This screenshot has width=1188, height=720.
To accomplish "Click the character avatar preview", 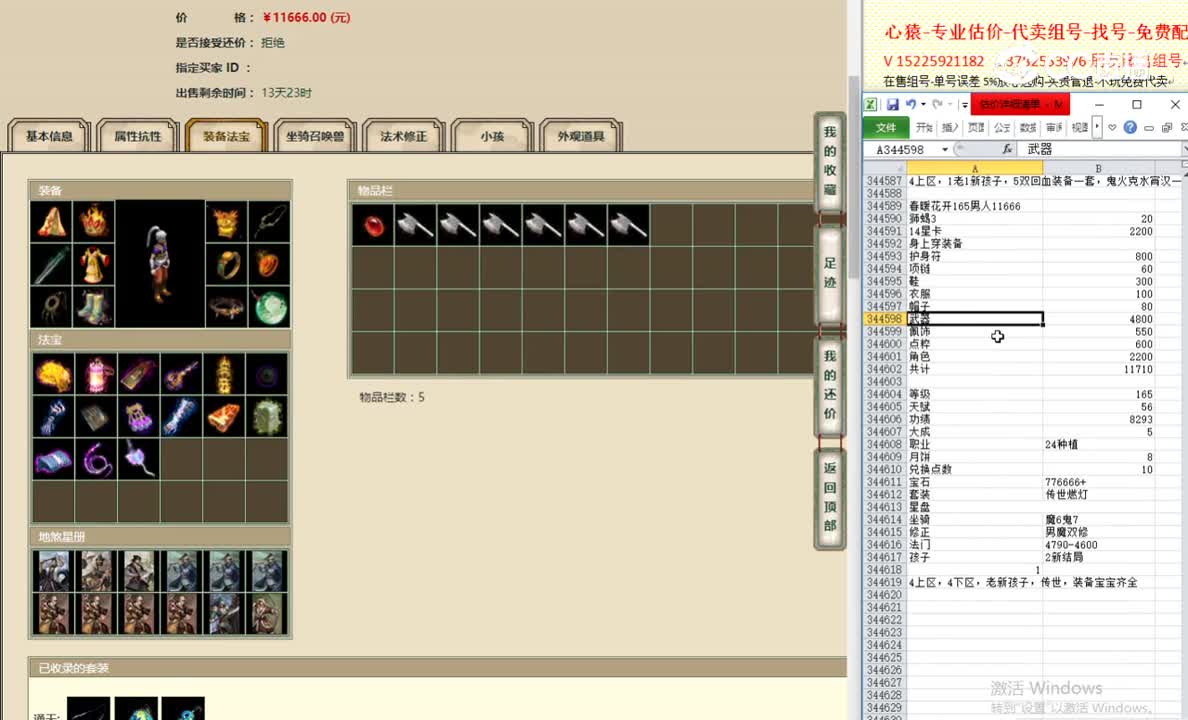I will (x=160, y=264).
